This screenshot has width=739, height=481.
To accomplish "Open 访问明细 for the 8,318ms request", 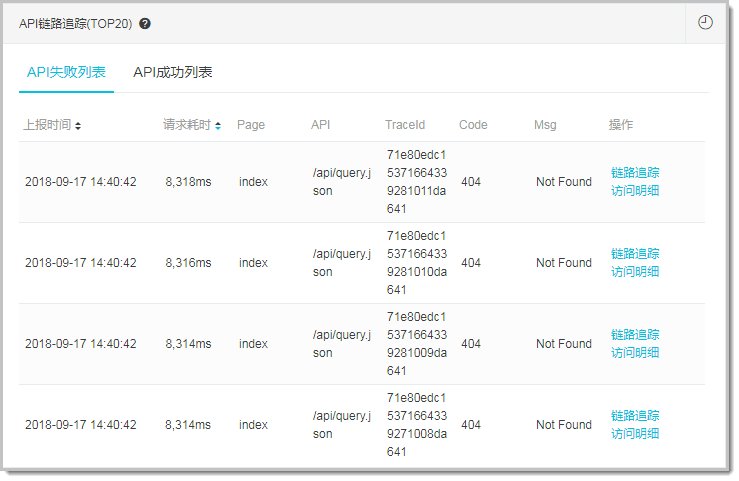I will point(635,190).
